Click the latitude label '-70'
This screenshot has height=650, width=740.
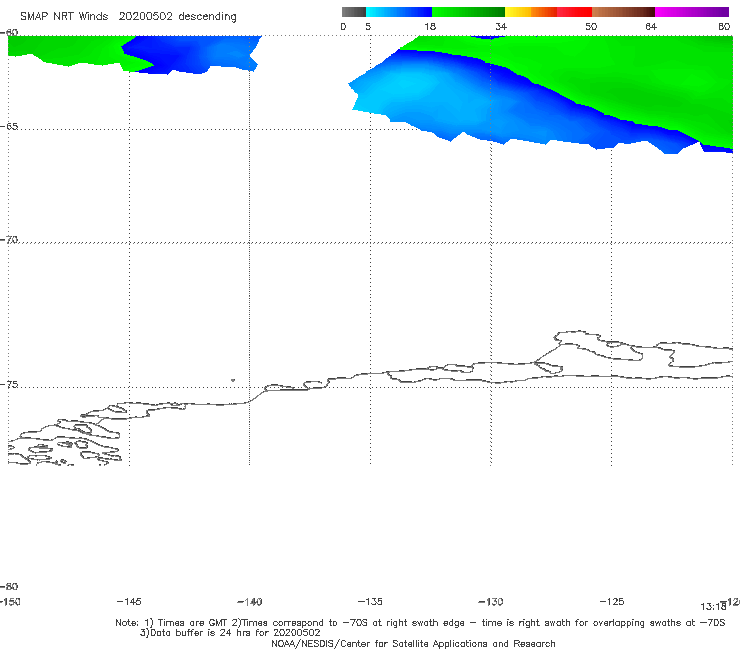coord(9,240)
